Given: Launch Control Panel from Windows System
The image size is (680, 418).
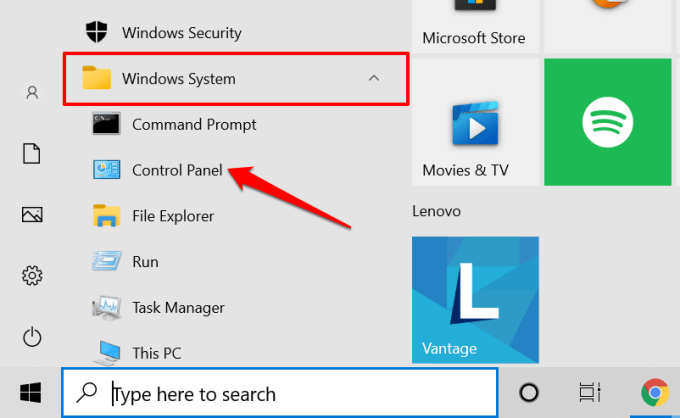Looking at the screenshot, I should (x=177, y=170).
